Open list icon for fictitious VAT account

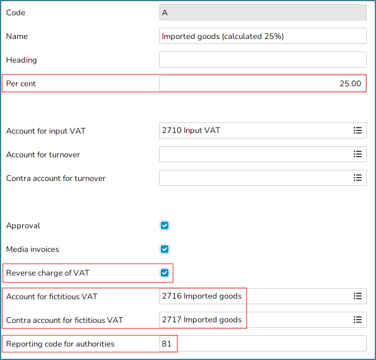click(x=357, y=296)
